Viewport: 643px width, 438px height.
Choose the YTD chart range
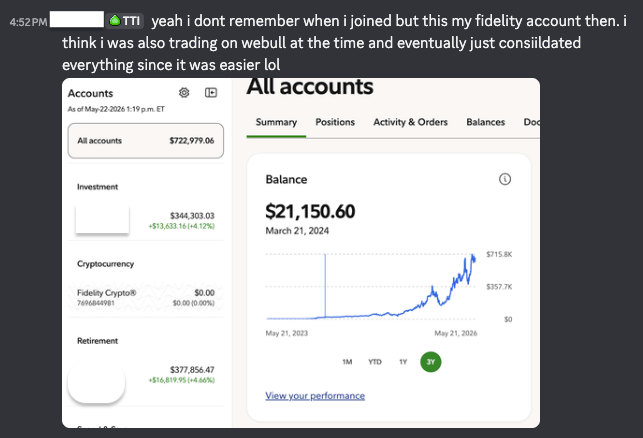tap(375, 362)
